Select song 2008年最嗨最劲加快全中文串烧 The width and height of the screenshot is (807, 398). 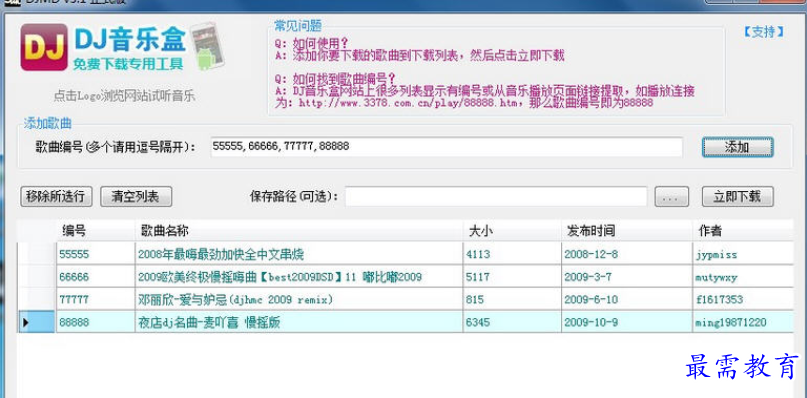[299, 254]
